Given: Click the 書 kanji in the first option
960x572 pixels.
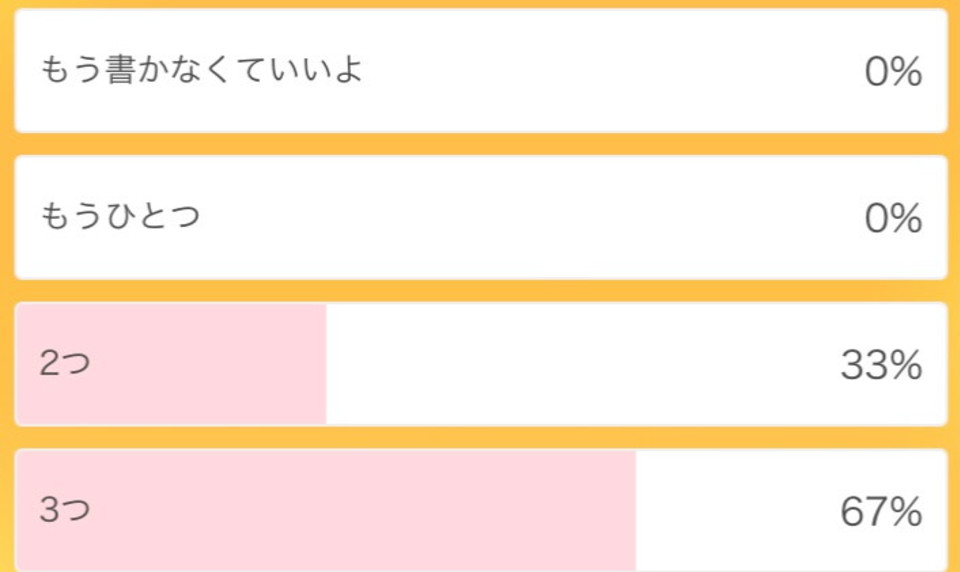Looking at the screenshot, I should (x=120, y=69).
